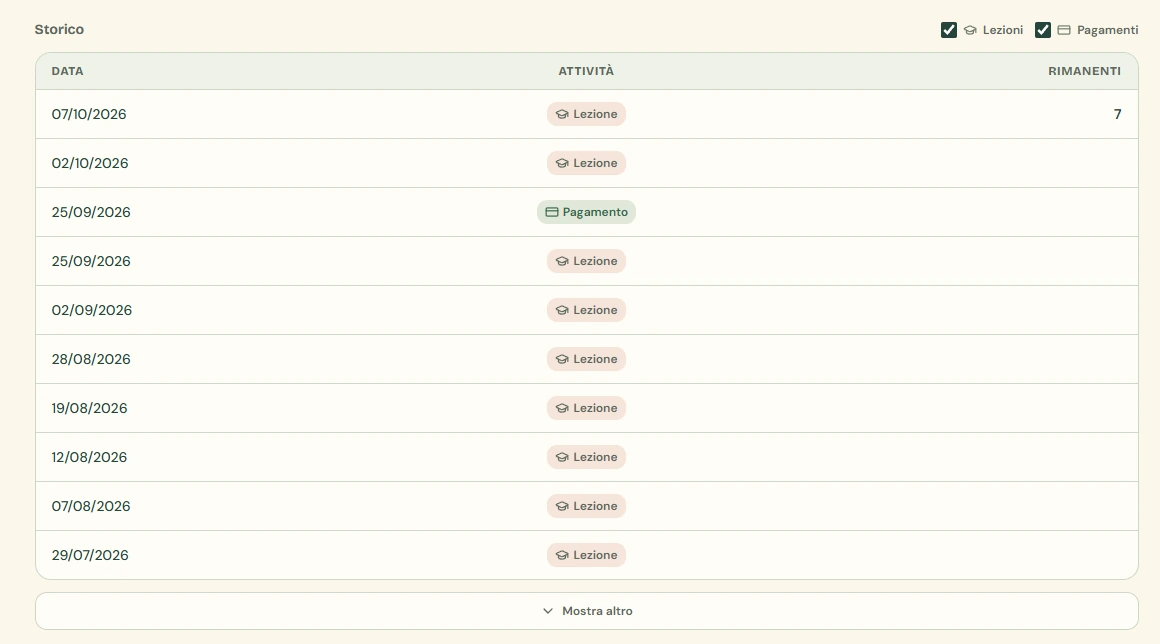1160x644 pixels.
Task: Click the Lezione badge for 19/08/2026
Action: [586, 408]
